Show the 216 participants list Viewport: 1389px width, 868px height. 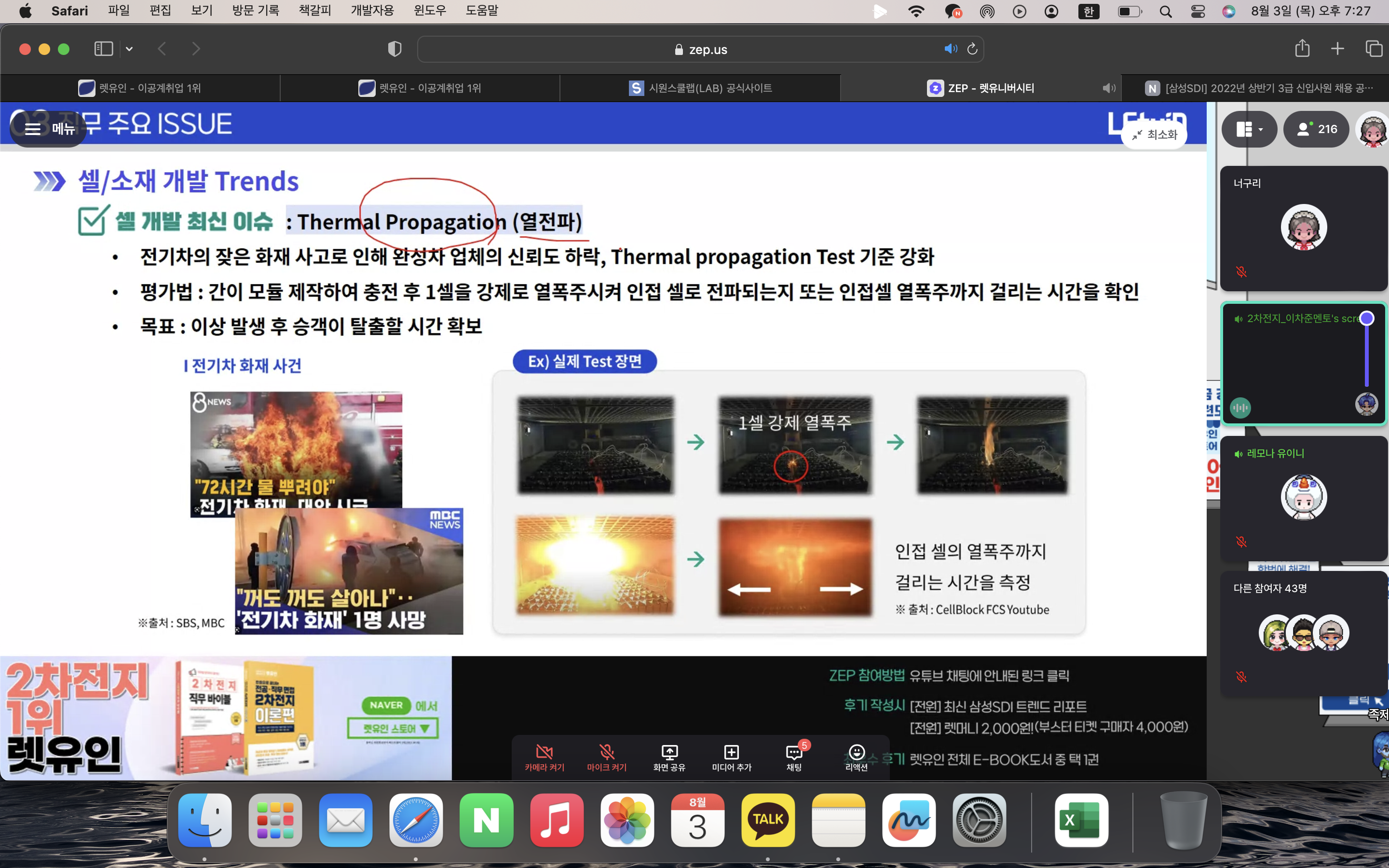(x=1317, y=129)
